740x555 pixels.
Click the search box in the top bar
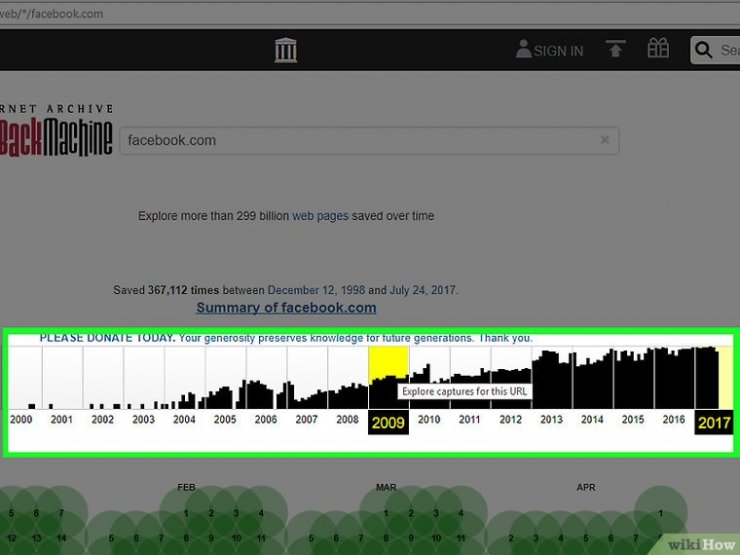point(715,50)
